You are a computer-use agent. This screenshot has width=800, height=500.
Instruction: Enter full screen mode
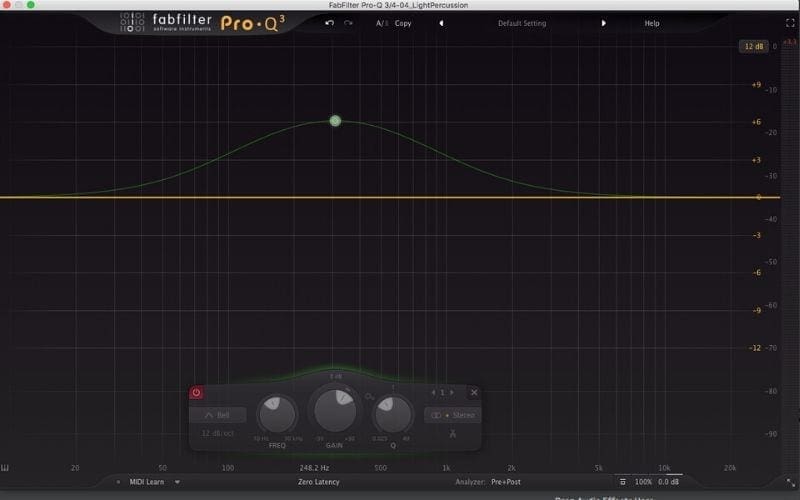tap(790, 23)
